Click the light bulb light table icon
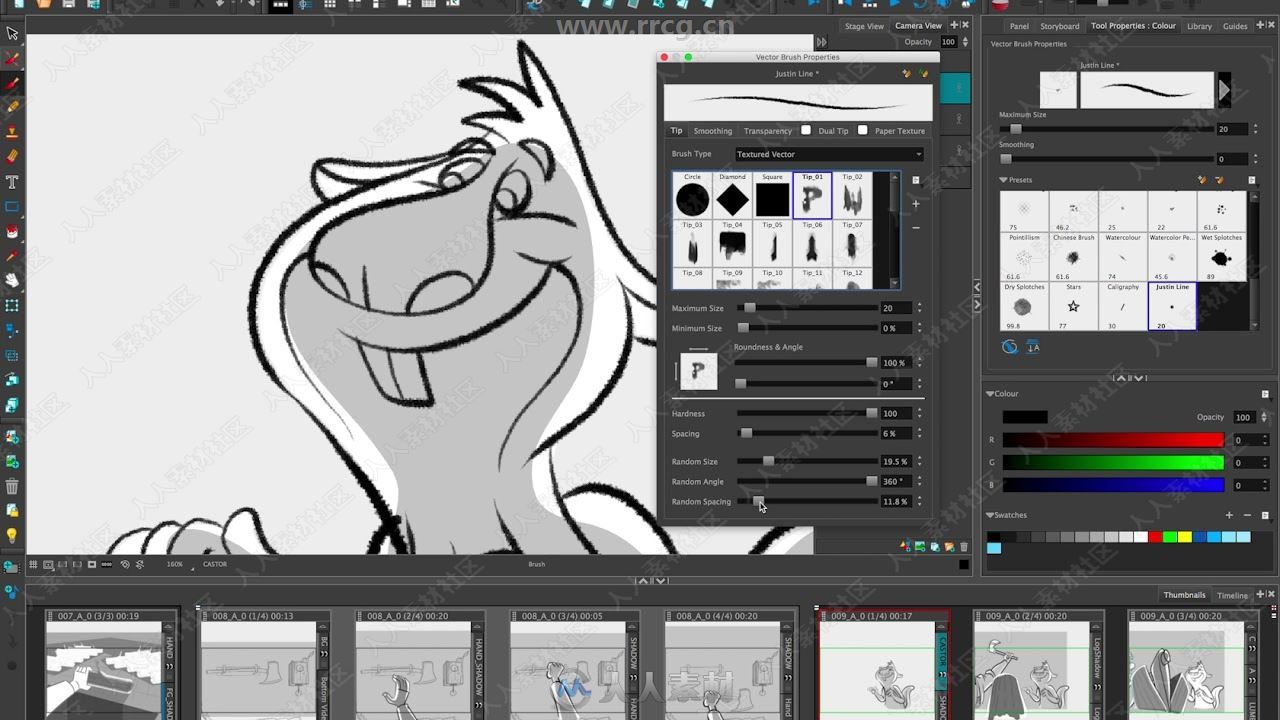 [x=12, y=536]
